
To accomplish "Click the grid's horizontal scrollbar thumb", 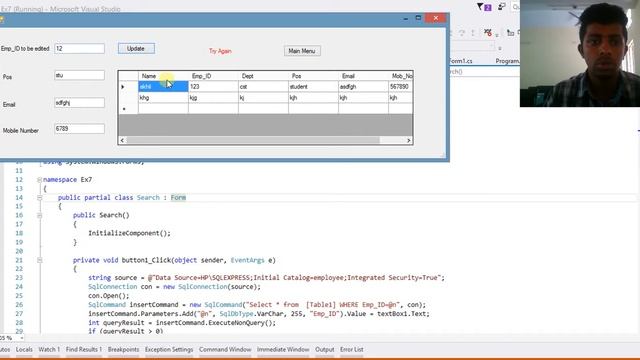I will tap(253, 140).
